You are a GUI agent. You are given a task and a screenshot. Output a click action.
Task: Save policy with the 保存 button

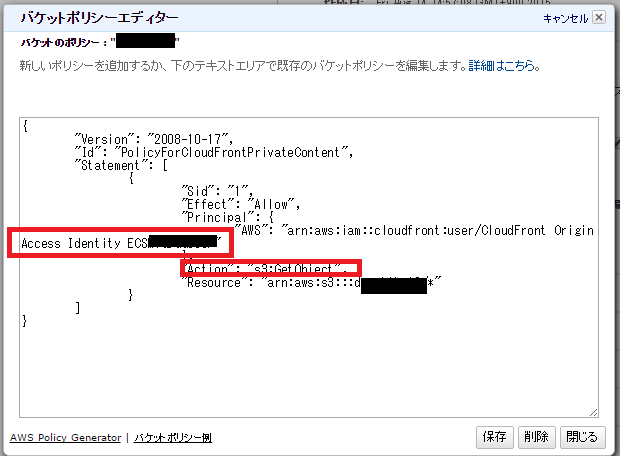tap(495, 437)
